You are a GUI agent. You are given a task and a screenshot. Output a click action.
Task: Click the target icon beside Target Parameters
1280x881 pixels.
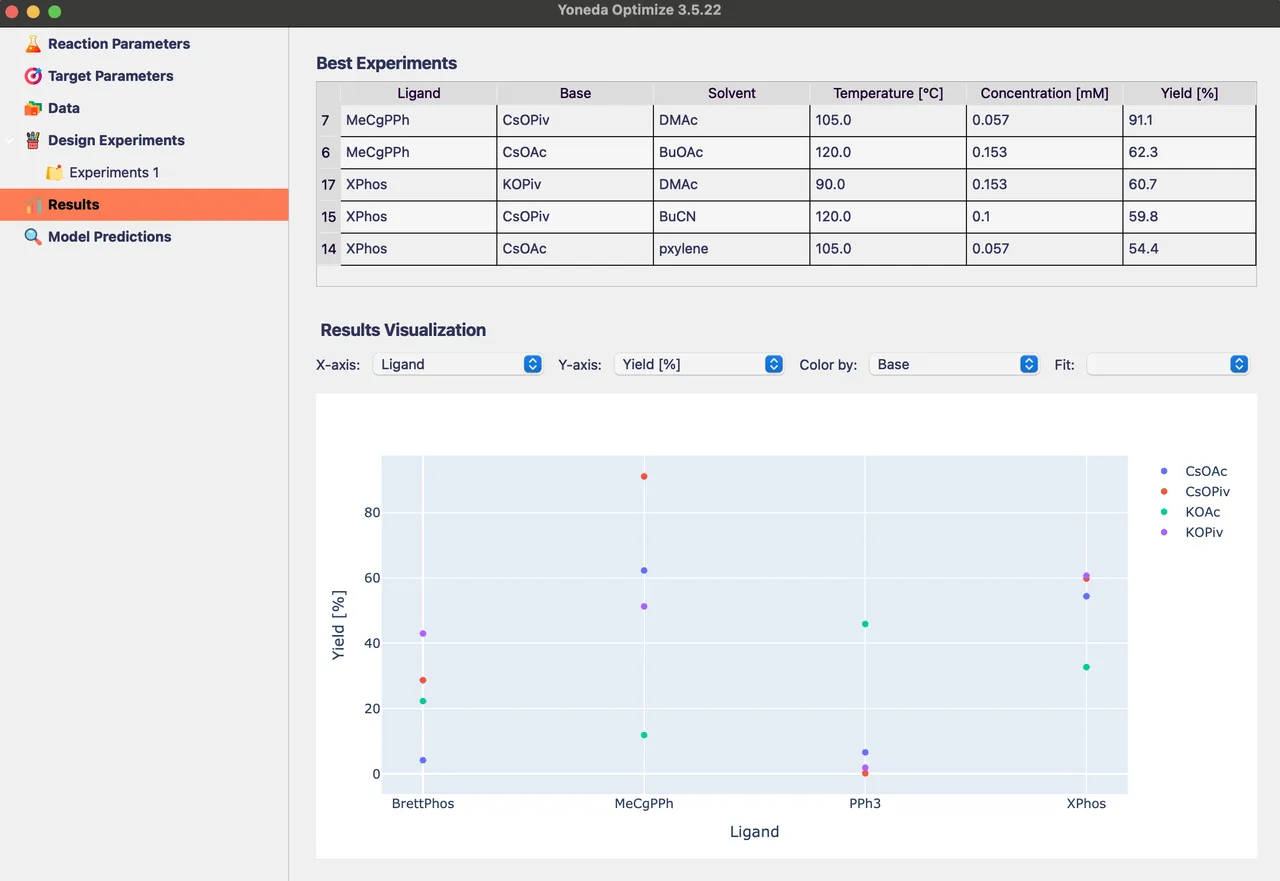point(33,76)
